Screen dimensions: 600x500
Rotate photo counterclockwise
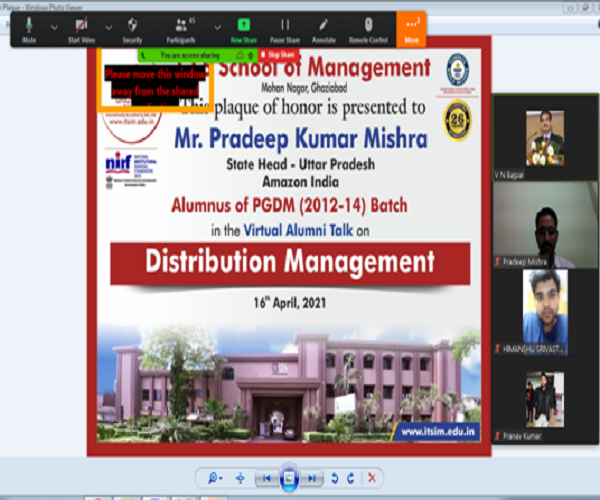(x=334, y=478)
